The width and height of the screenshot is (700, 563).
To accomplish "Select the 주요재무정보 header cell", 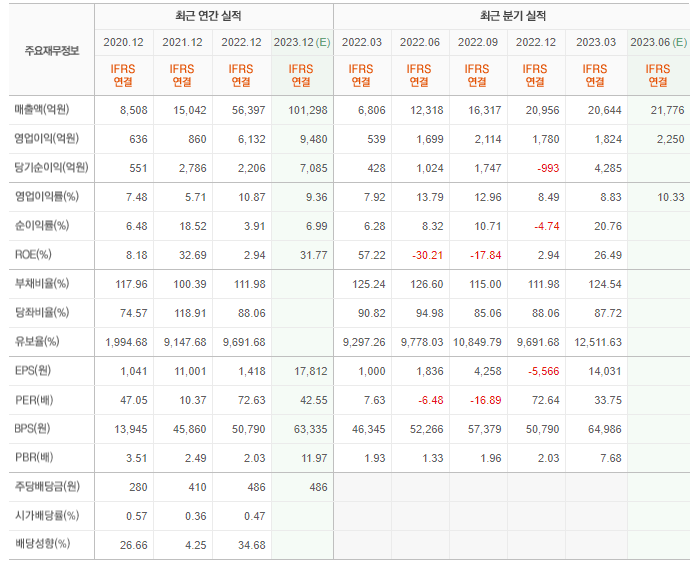I will 52,50.
